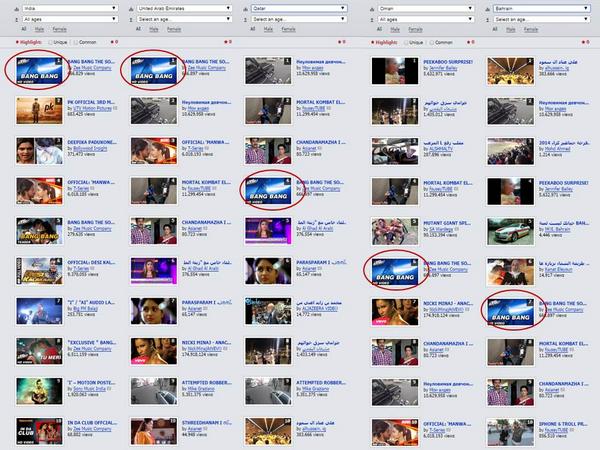Select Female filter under India

[x=59, y=29]
